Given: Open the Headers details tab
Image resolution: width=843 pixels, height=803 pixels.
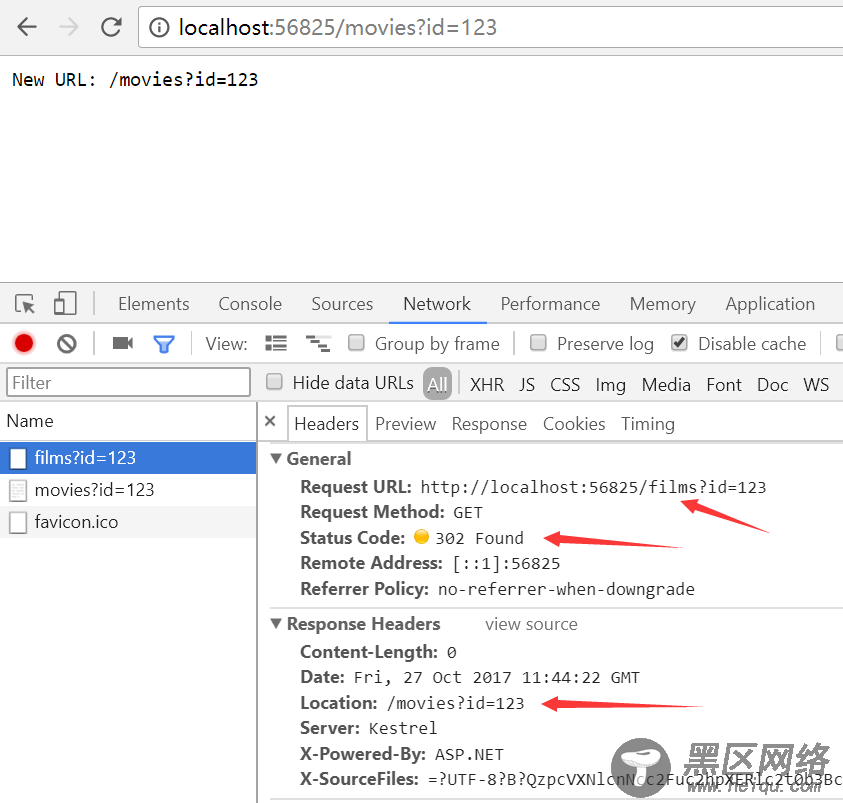Looking at the screenshot, I should (327, 424).
